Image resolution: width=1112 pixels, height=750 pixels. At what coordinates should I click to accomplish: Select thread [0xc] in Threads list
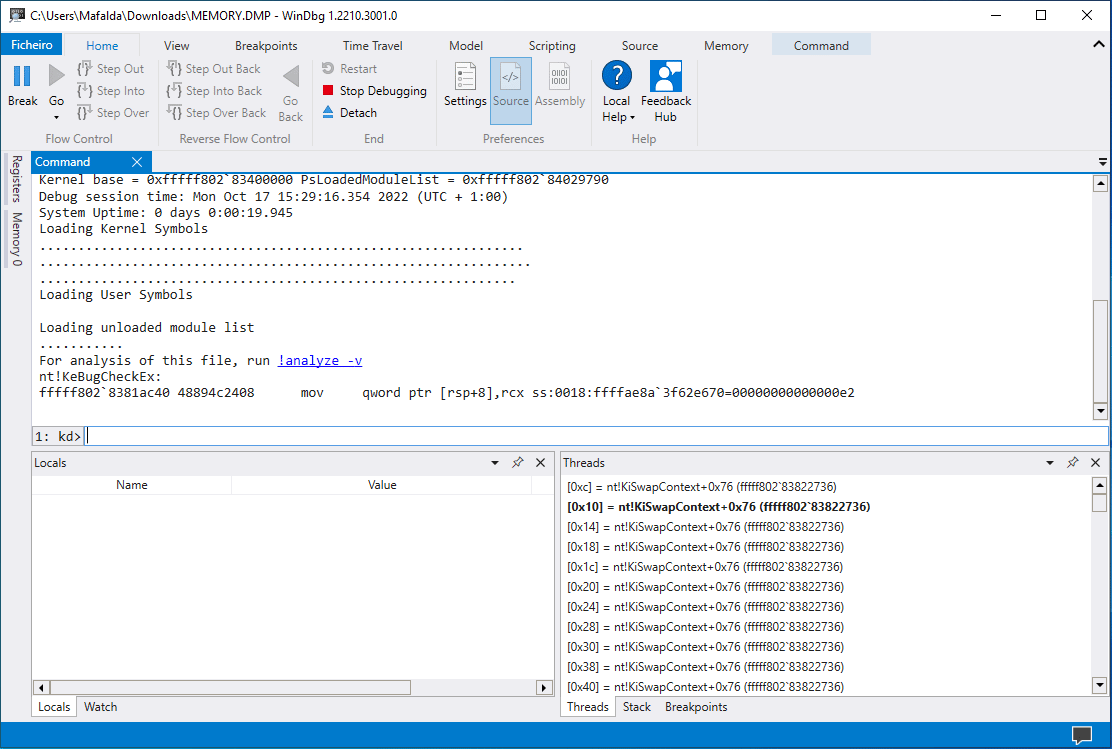701,487
